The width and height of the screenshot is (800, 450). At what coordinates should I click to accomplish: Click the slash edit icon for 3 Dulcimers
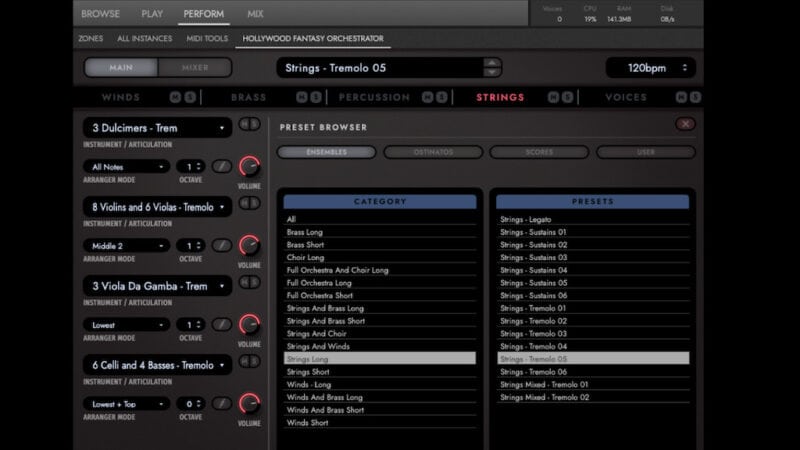[220, 166]
